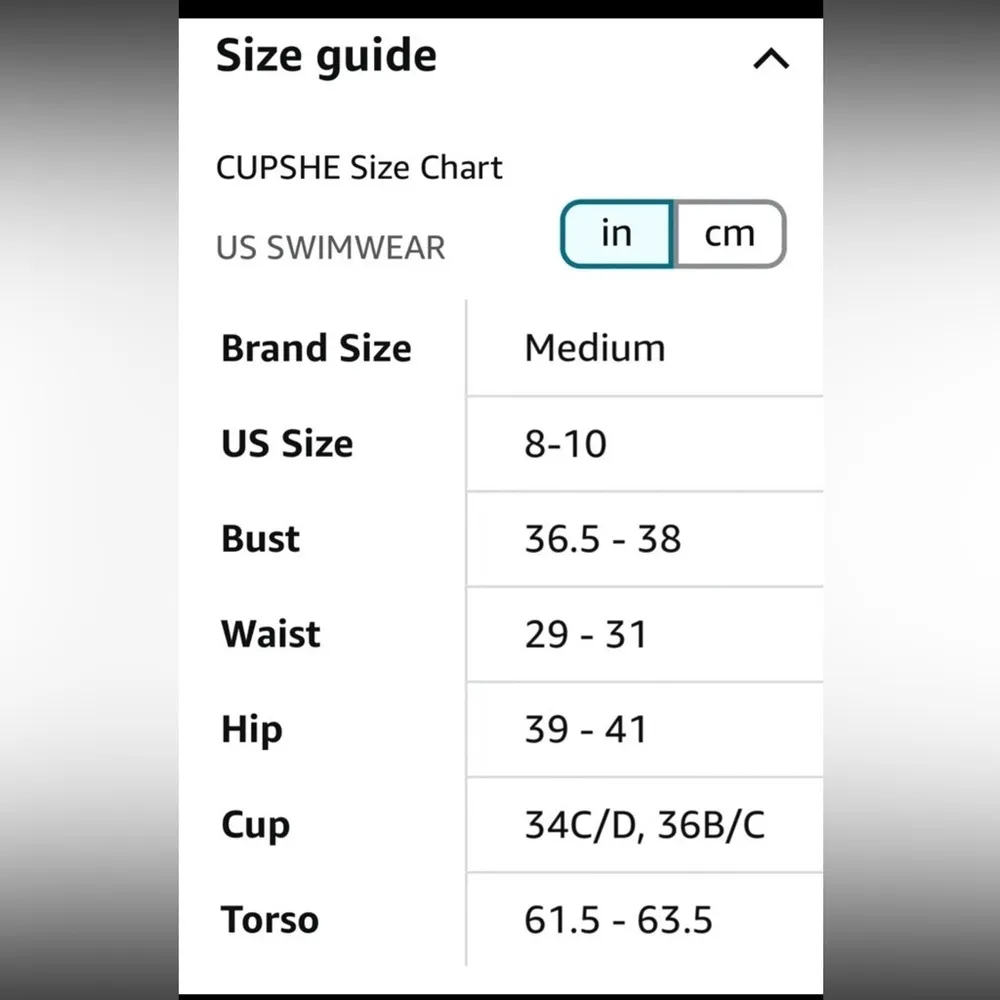Click the Bust row label
This screenshot has width=1000, height=1000.
[260, 538]
